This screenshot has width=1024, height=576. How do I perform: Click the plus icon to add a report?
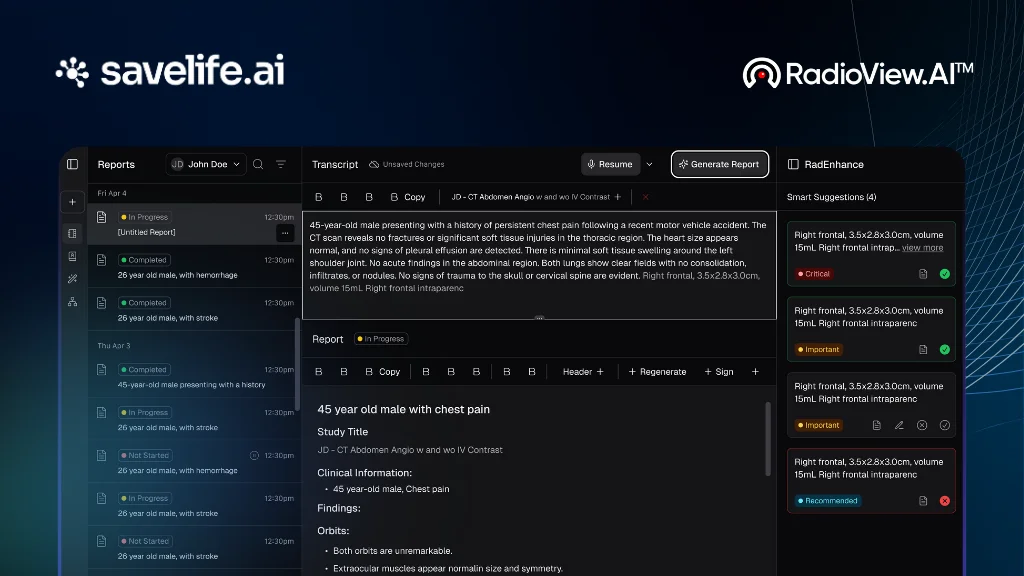click(x=72, y=202)
